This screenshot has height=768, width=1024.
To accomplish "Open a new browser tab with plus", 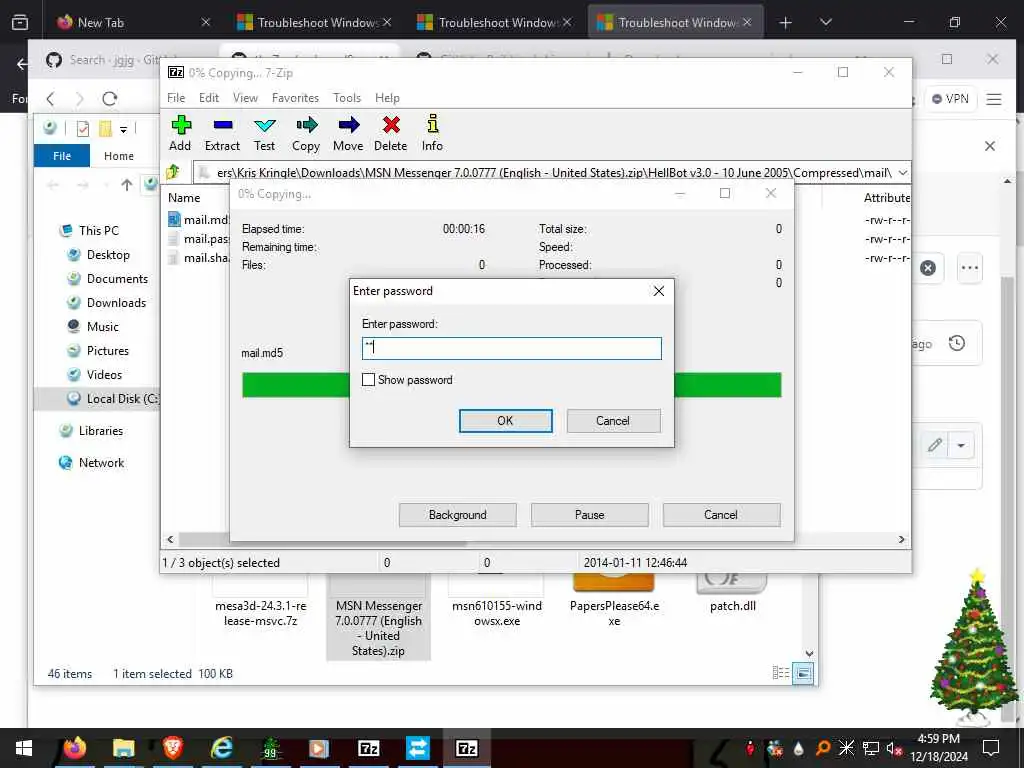I will pyautogui.click(x=786, y=22).
